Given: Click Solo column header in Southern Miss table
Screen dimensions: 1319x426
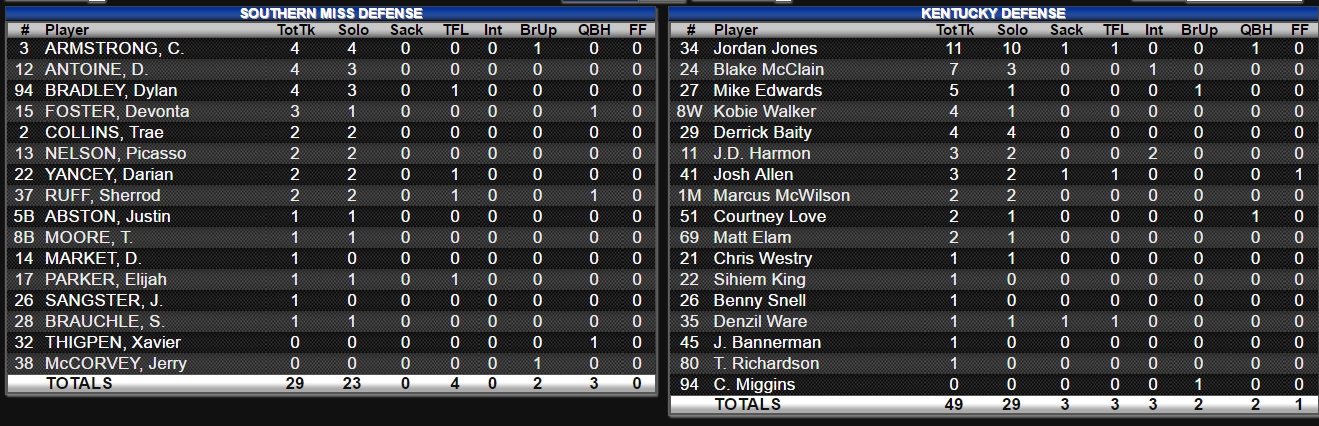Looking at the screenshot, I should pos(353,30).
